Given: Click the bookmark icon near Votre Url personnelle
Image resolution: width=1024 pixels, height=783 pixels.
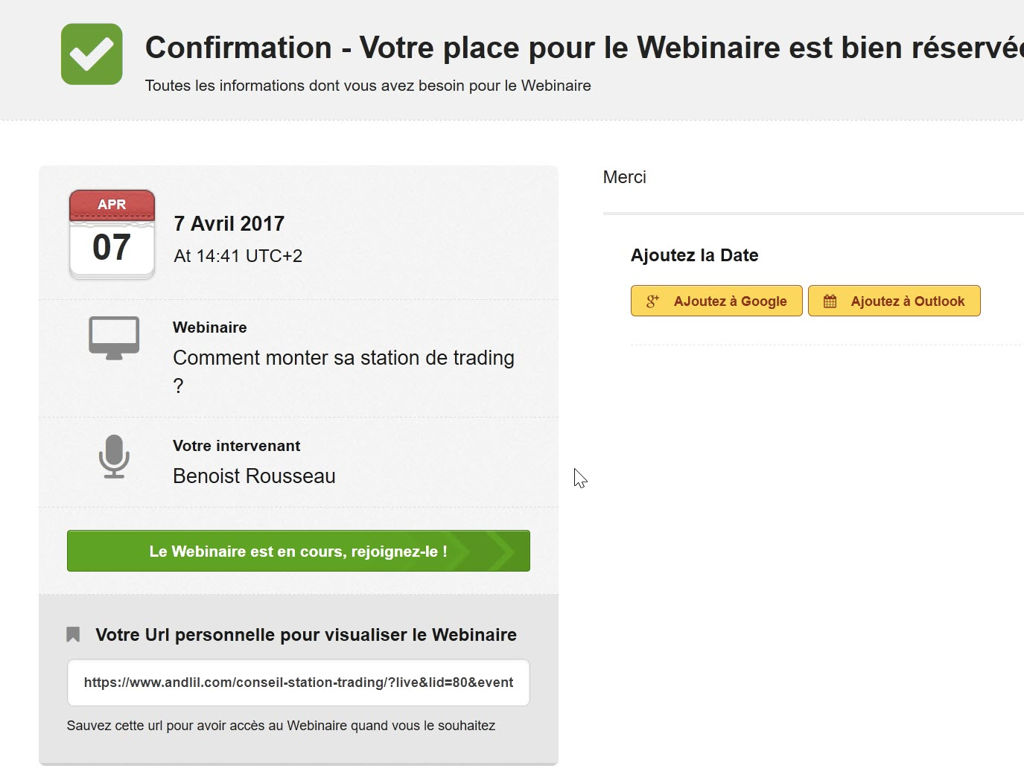Looking at the screenshot, I should click(73, 634).
